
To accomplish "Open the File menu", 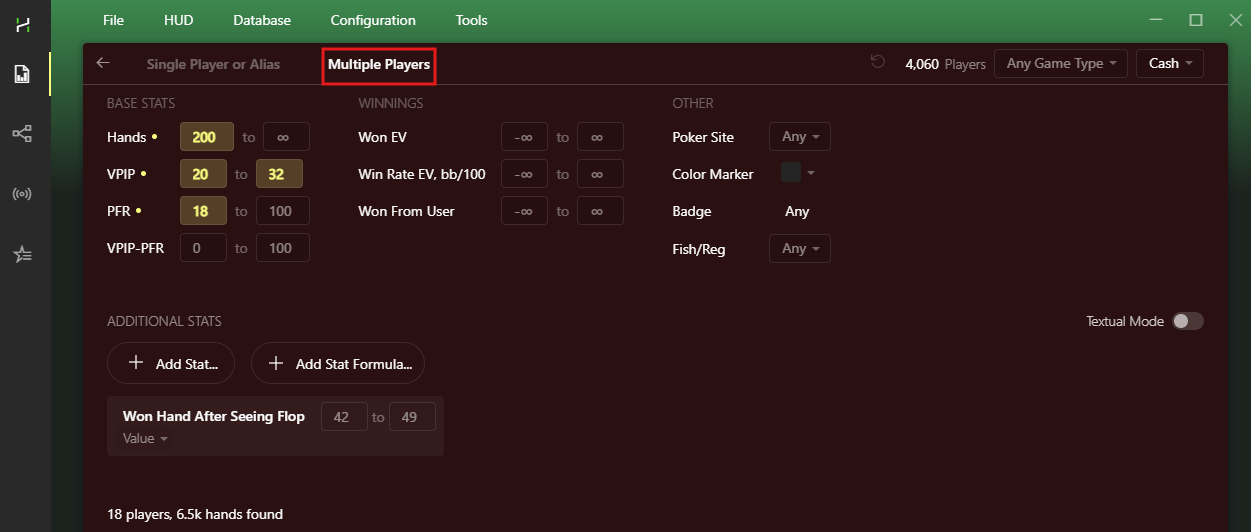I will (114, 20).
